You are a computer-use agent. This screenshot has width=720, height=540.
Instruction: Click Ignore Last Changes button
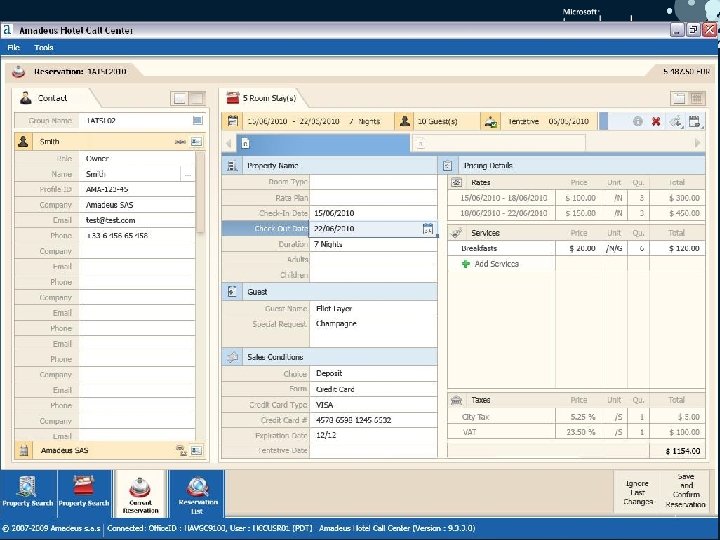[637, 493]
